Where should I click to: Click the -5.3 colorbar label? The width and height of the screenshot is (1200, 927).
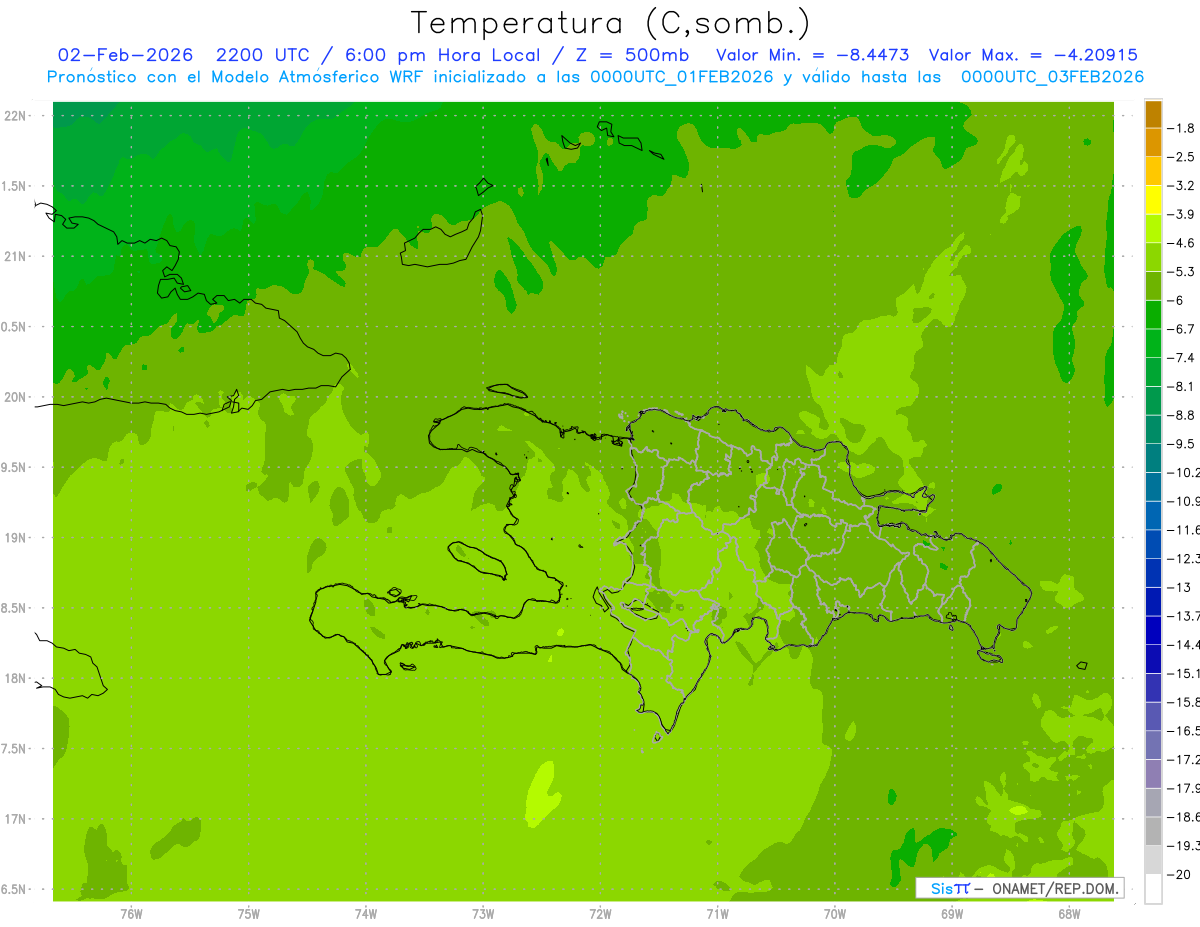[x=1181, y=272]
